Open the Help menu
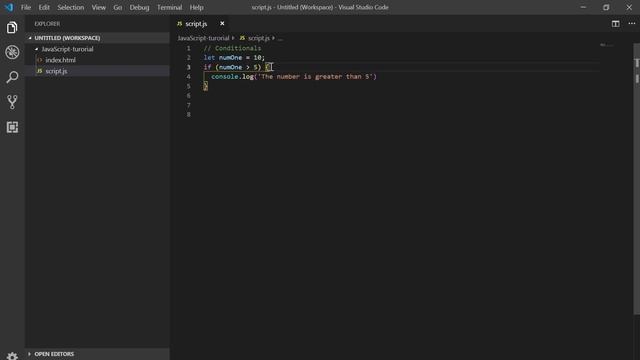The height and width of the screenshot is (360, 640). coord(196,7)
